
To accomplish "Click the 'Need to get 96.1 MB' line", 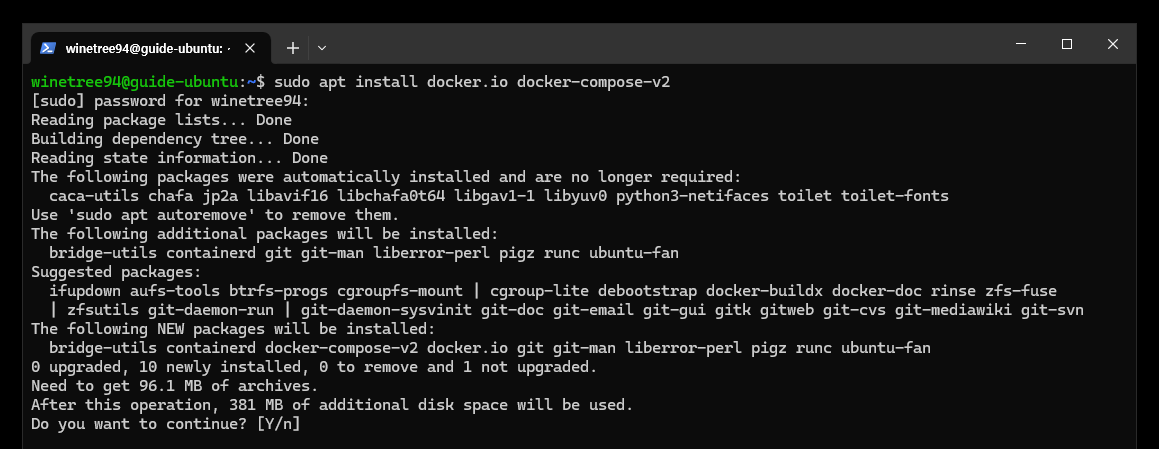I will 174,386.
